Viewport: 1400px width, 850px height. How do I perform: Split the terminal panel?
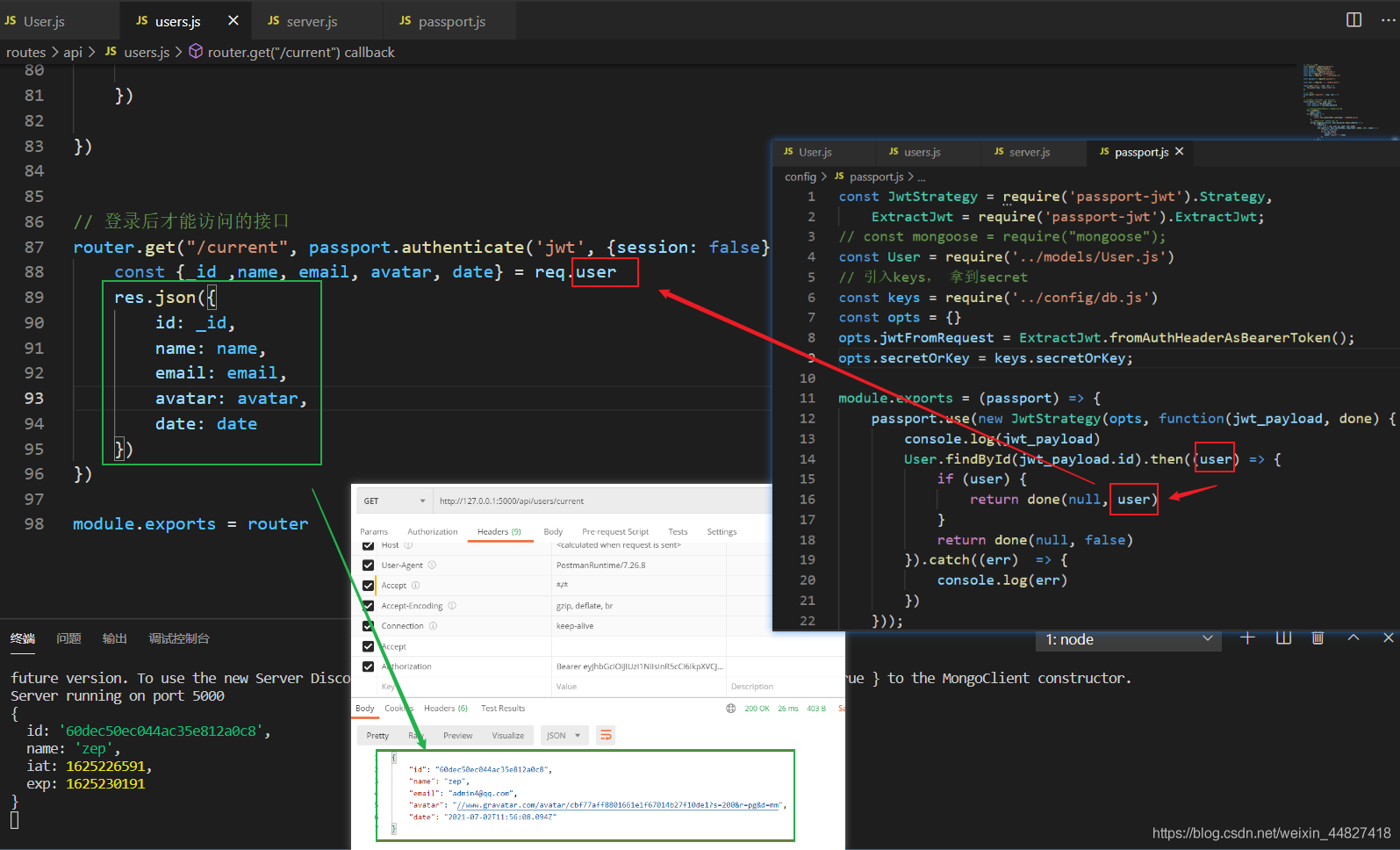pos(1283,638)
